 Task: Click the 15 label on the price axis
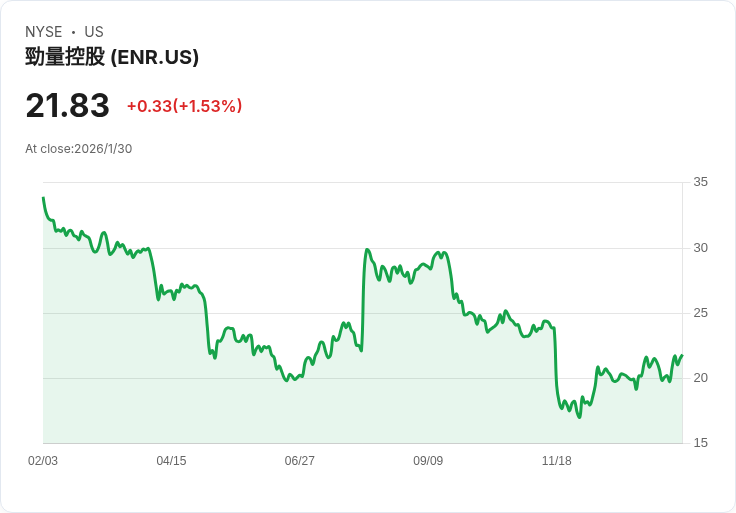(700, 443)
